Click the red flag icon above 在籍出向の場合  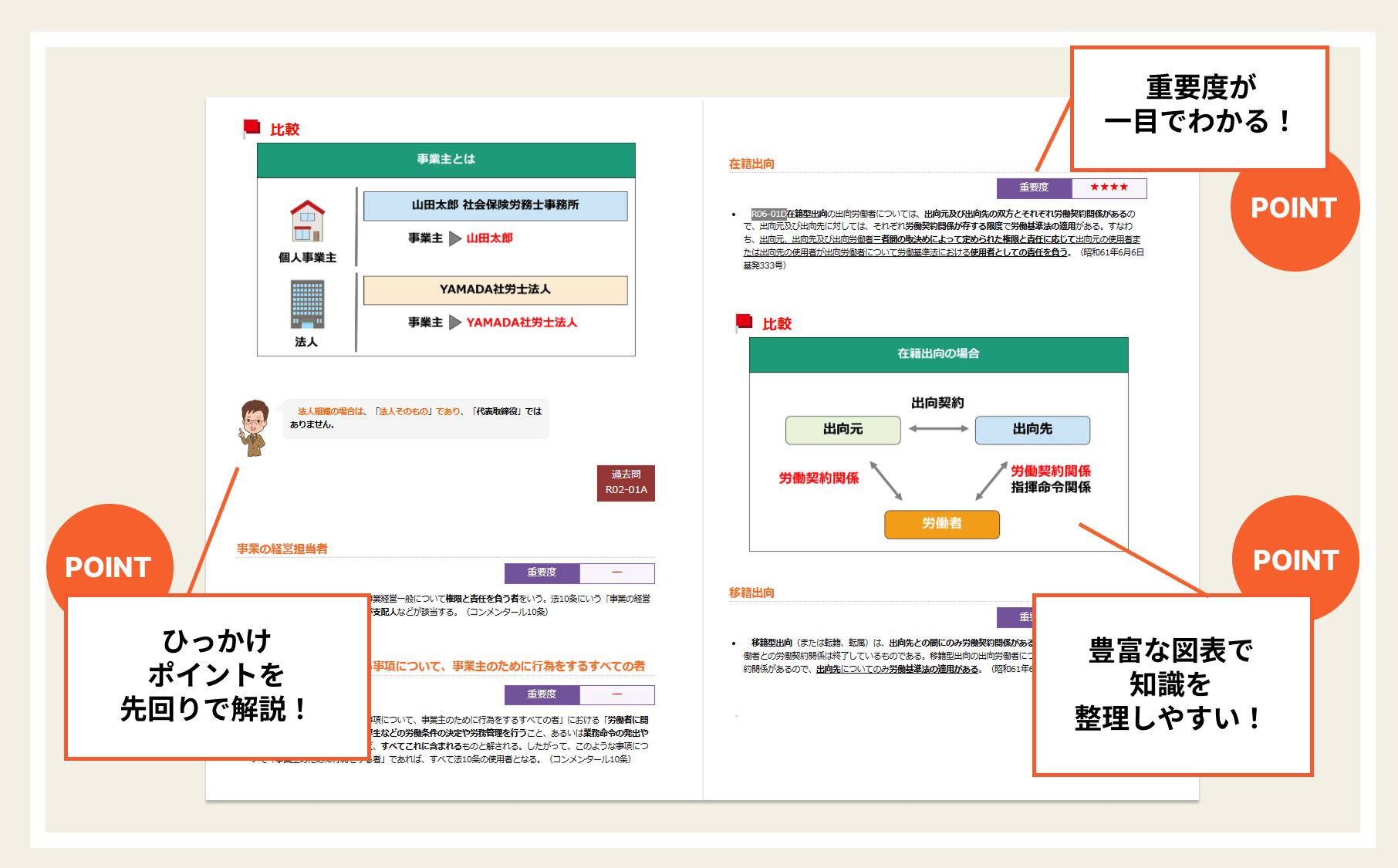pyautogui.click(x=744, y=323)
